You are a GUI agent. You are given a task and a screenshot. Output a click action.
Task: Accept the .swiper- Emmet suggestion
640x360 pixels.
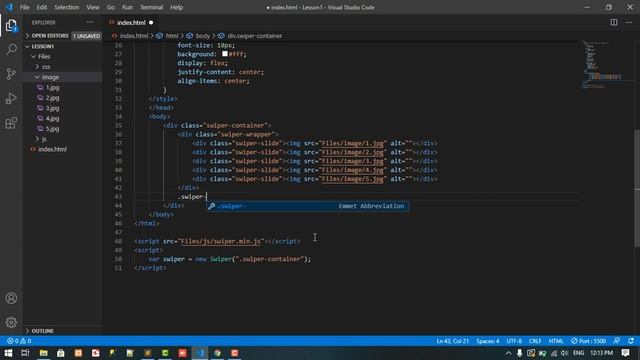(307, 206)
